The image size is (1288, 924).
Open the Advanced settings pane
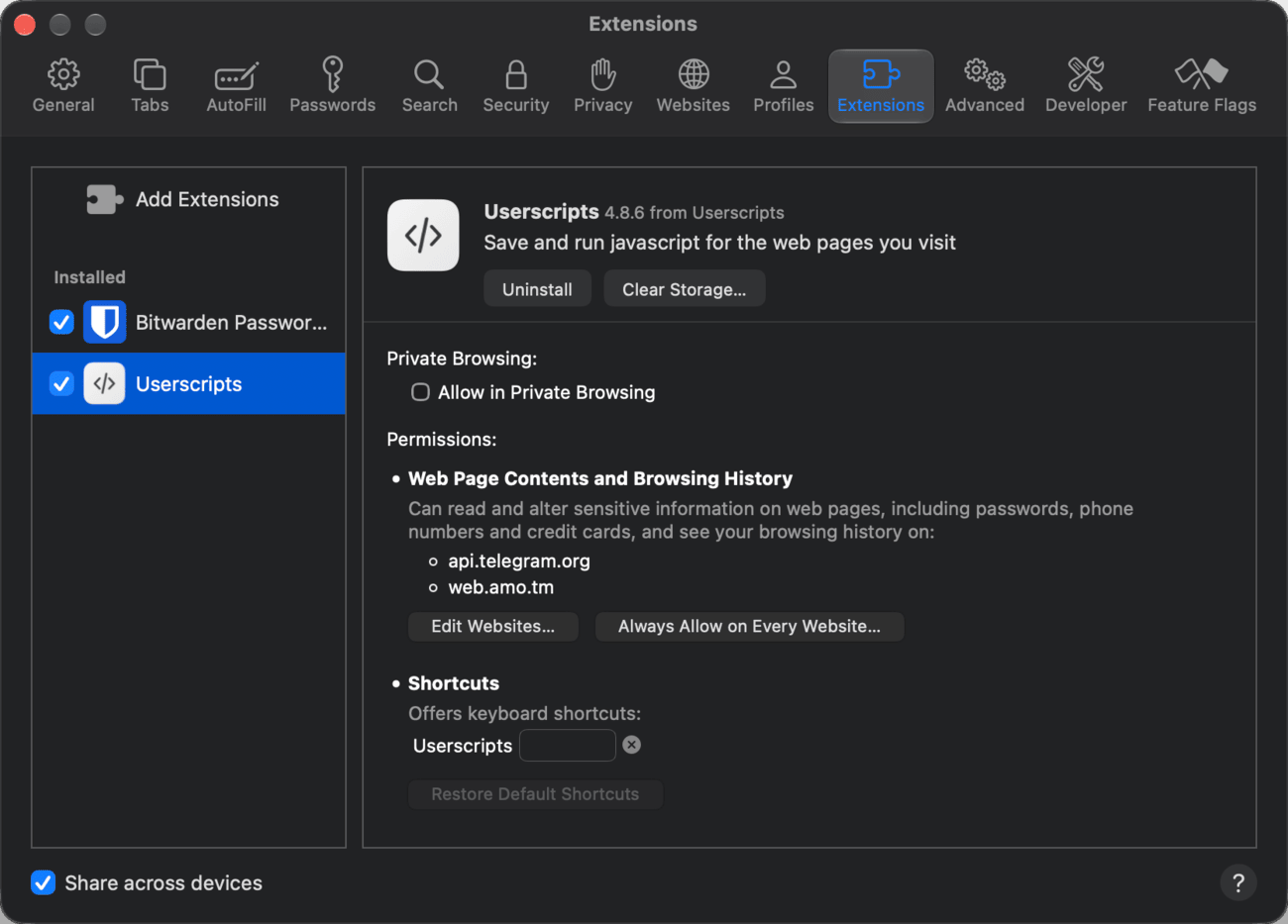point(984,86)
